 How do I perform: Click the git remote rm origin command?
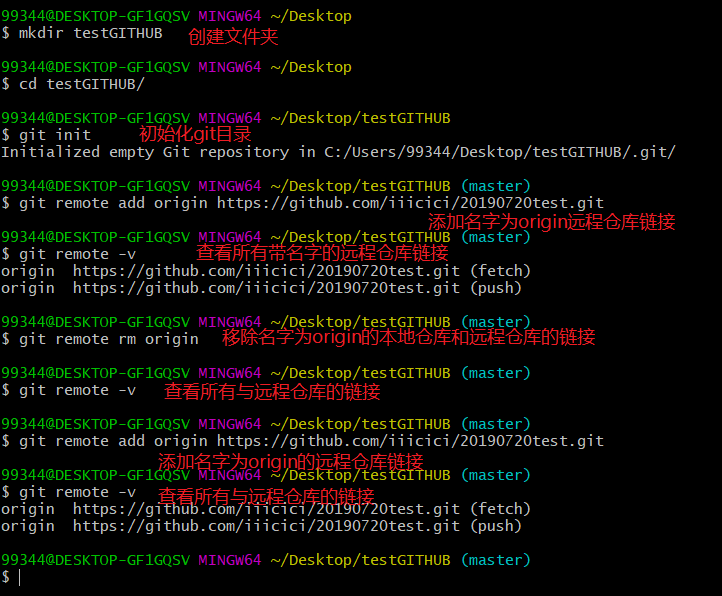coord(108,339)
